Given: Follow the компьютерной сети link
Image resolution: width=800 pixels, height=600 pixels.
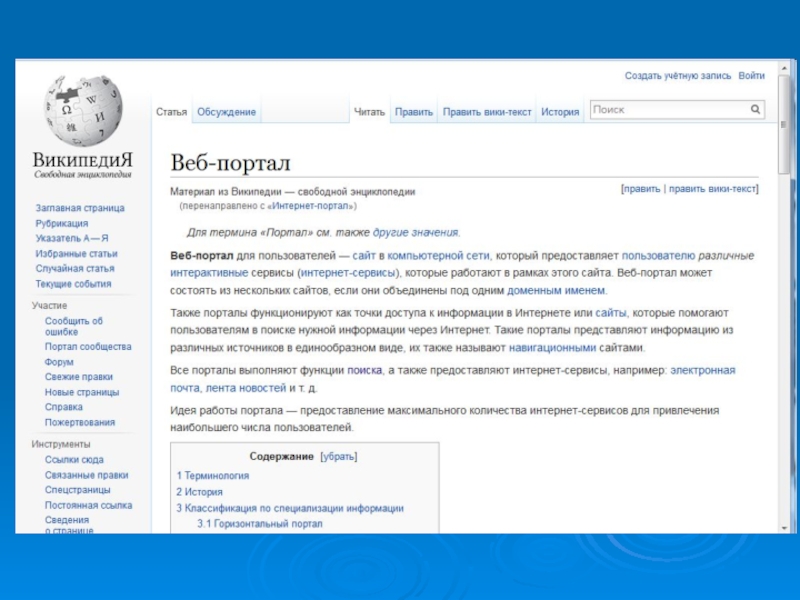Looking at the screenshot, I should [438, 256].
